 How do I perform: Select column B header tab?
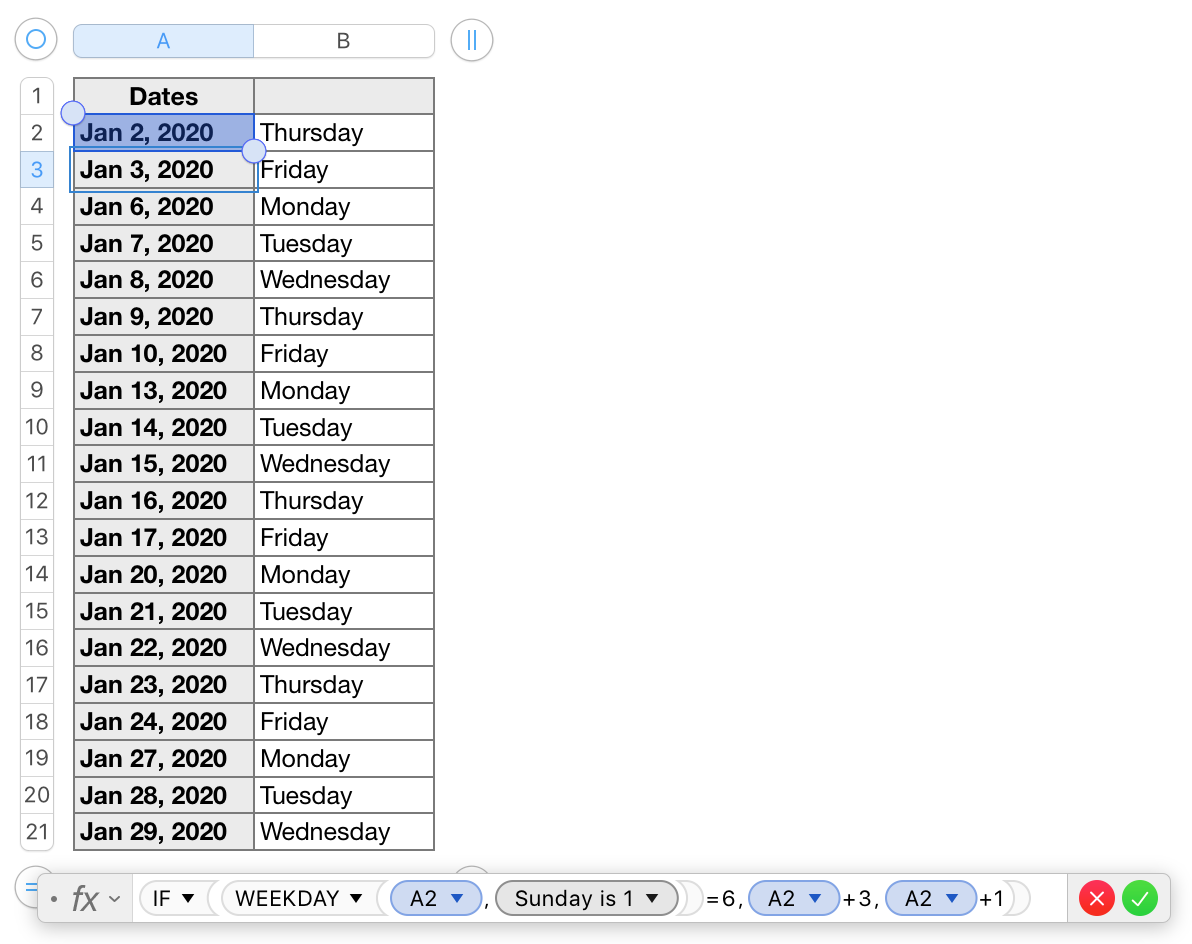click(x=344, y=41)
